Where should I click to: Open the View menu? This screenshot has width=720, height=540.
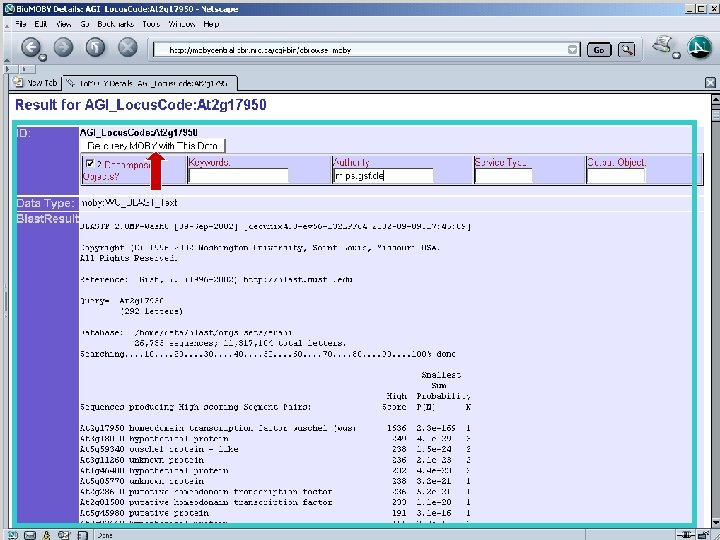pos(63,24)
